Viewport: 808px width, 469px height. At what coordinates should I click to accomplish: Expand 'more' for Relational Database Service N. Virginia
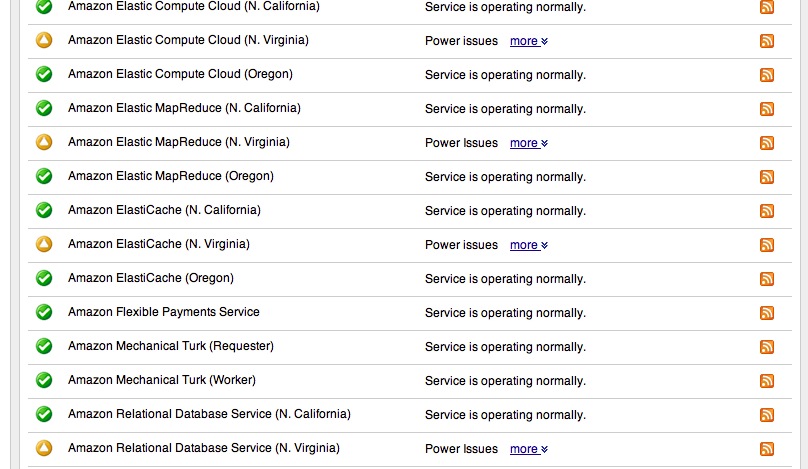(529, 449)
